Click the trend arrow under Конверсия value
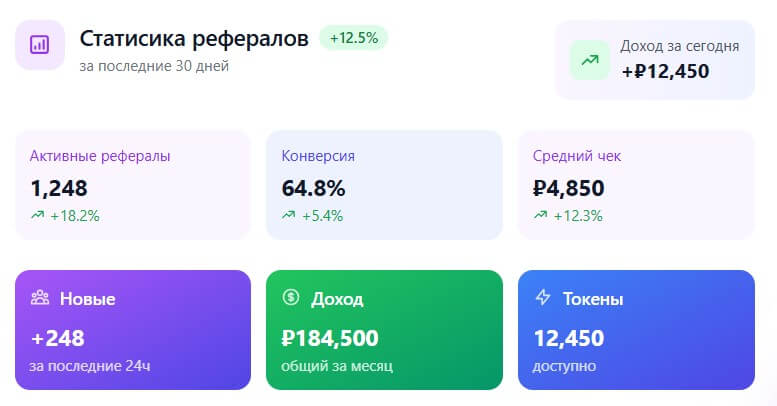 [x=289, y=215]
